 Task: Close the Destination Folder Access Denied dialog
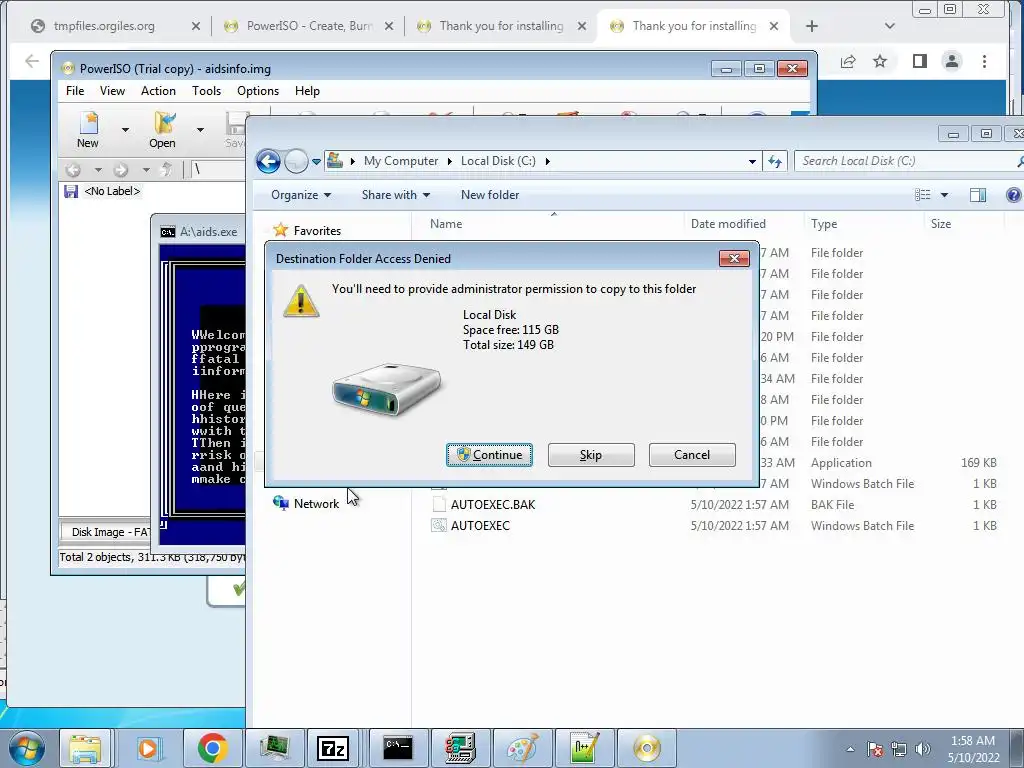tap(734, 259)
